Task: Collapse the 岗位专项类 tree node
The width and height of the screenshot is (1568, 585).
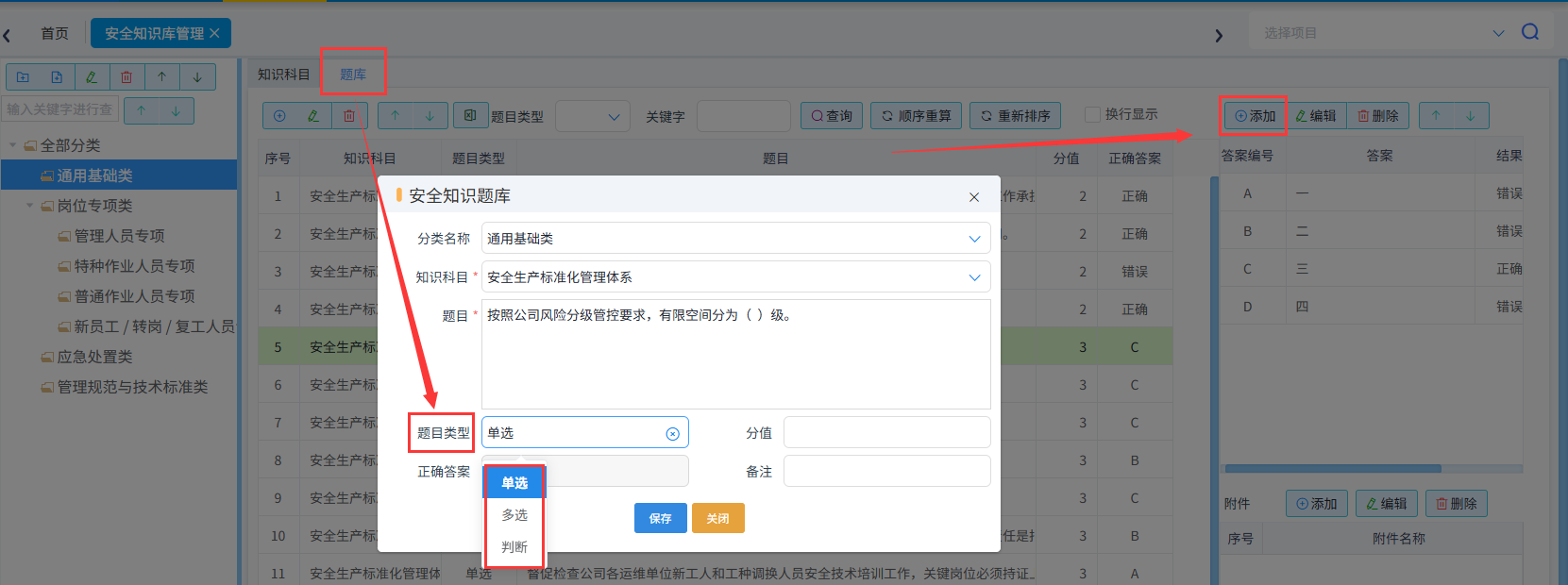Action: pyautogui.click(x=29, y=206)
